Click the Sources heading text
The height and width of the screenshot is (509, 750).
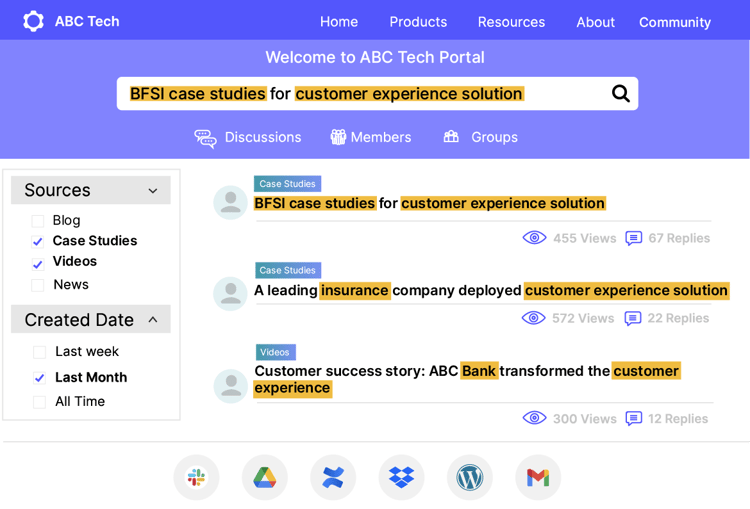coord(57,190)
